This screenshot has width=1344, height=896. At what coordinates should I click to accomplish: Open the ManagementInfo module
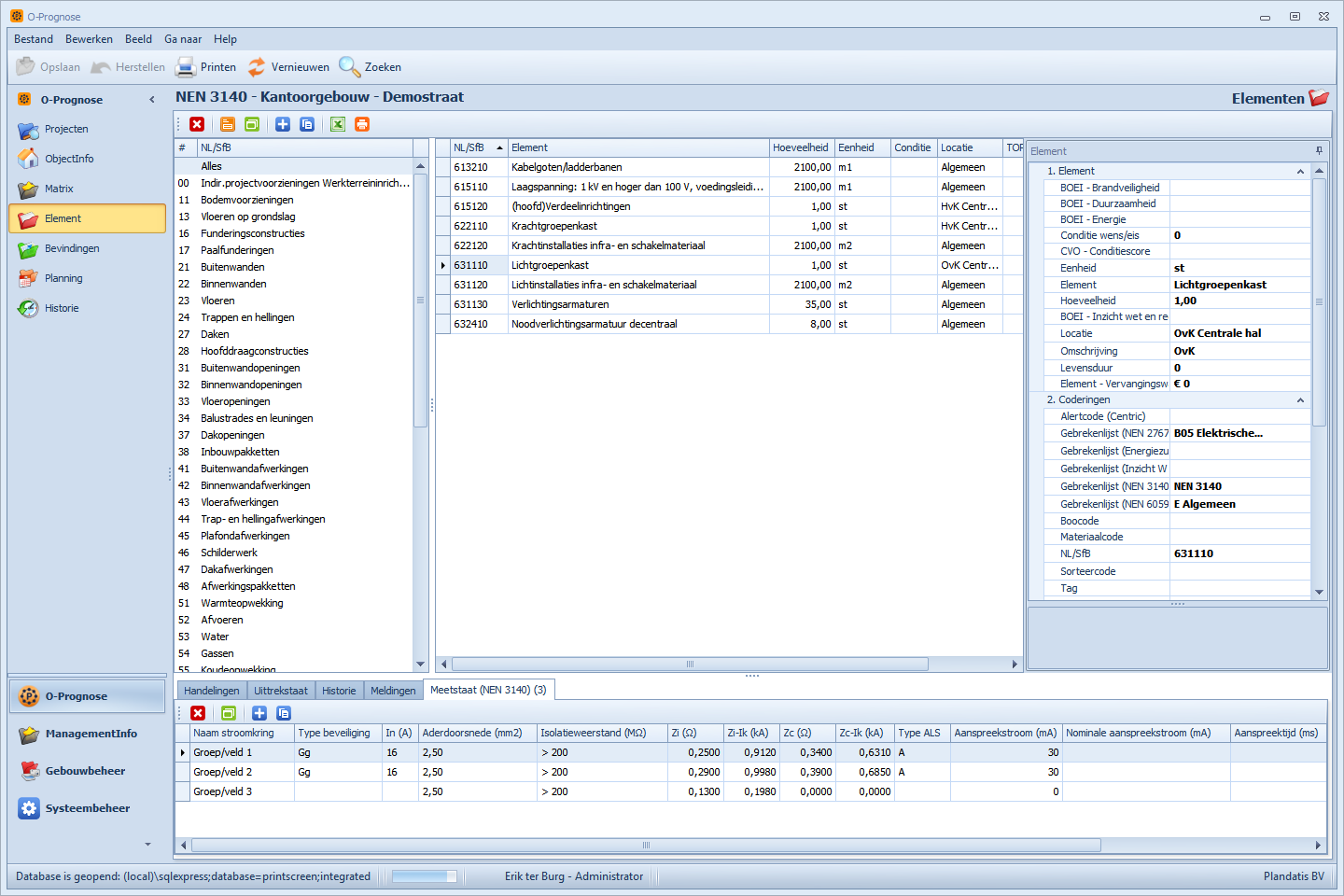tap(91, 734)
